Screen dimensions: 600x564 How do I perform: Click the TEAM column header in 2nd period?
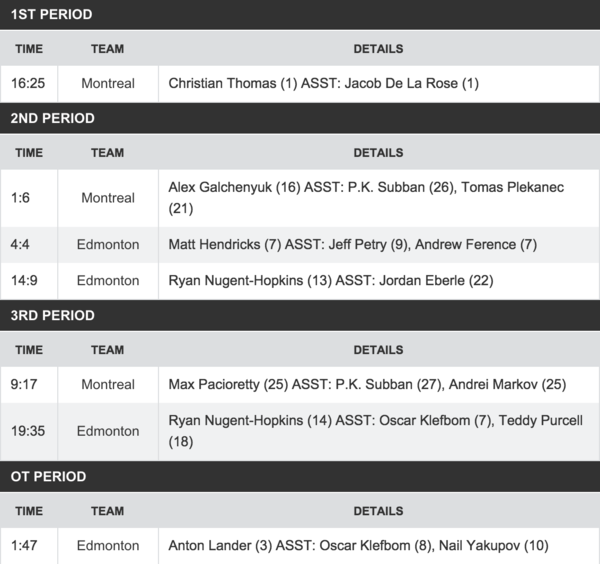[x=108, y=153]
